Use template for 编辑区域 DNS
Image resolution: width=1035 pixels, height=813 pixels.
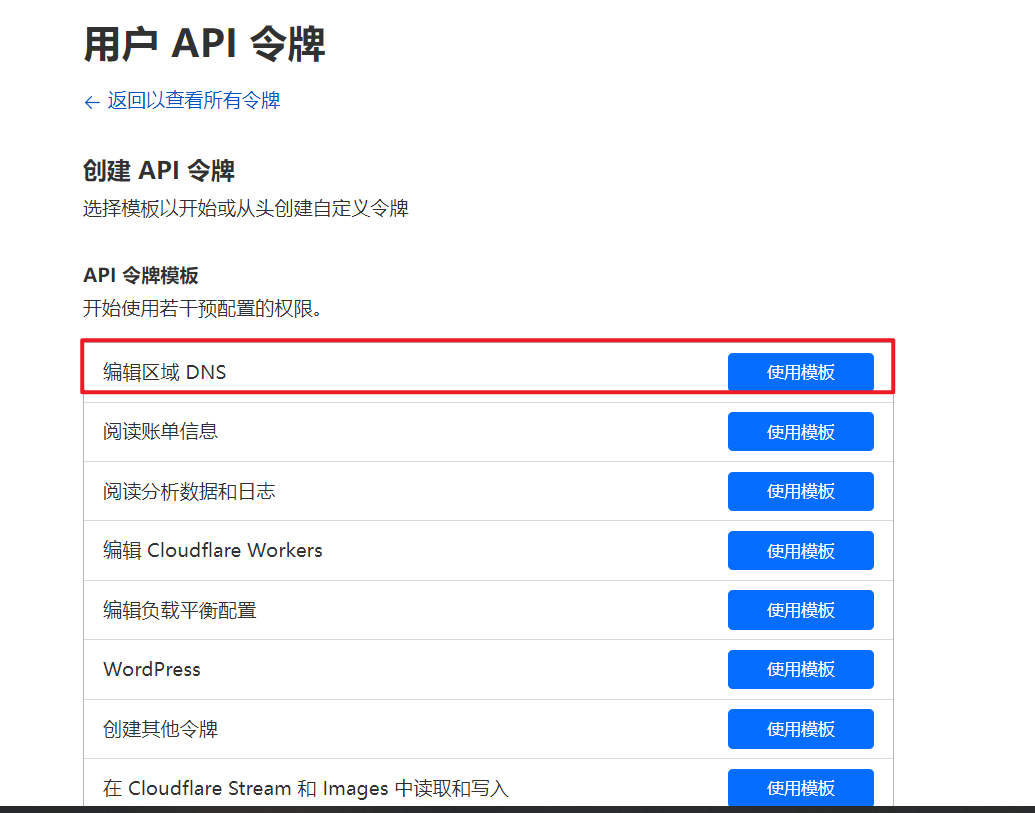tap(800, 372)
